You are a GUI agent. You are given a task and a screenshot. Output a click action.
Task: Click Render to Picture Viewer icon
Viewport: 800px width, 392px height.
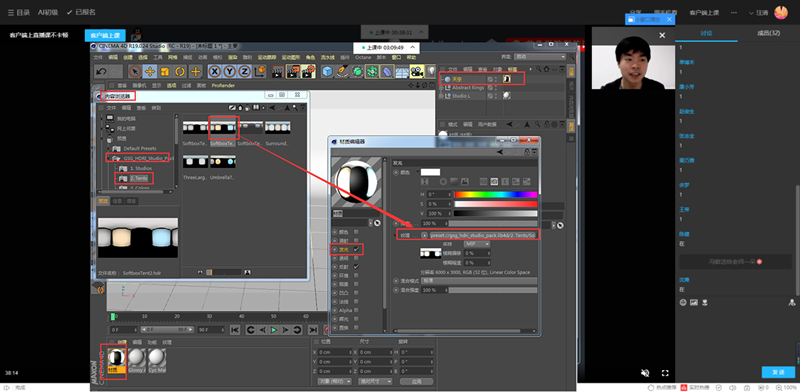(x=293, y=71)
